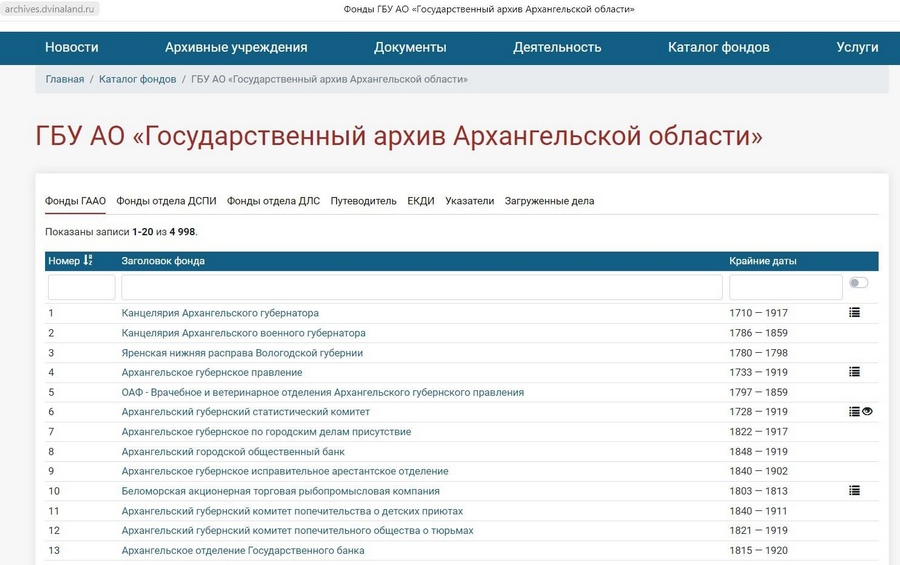Open inventory list icon for fund 1
This screenshot has height=565, width=900.
click(854, 312)
